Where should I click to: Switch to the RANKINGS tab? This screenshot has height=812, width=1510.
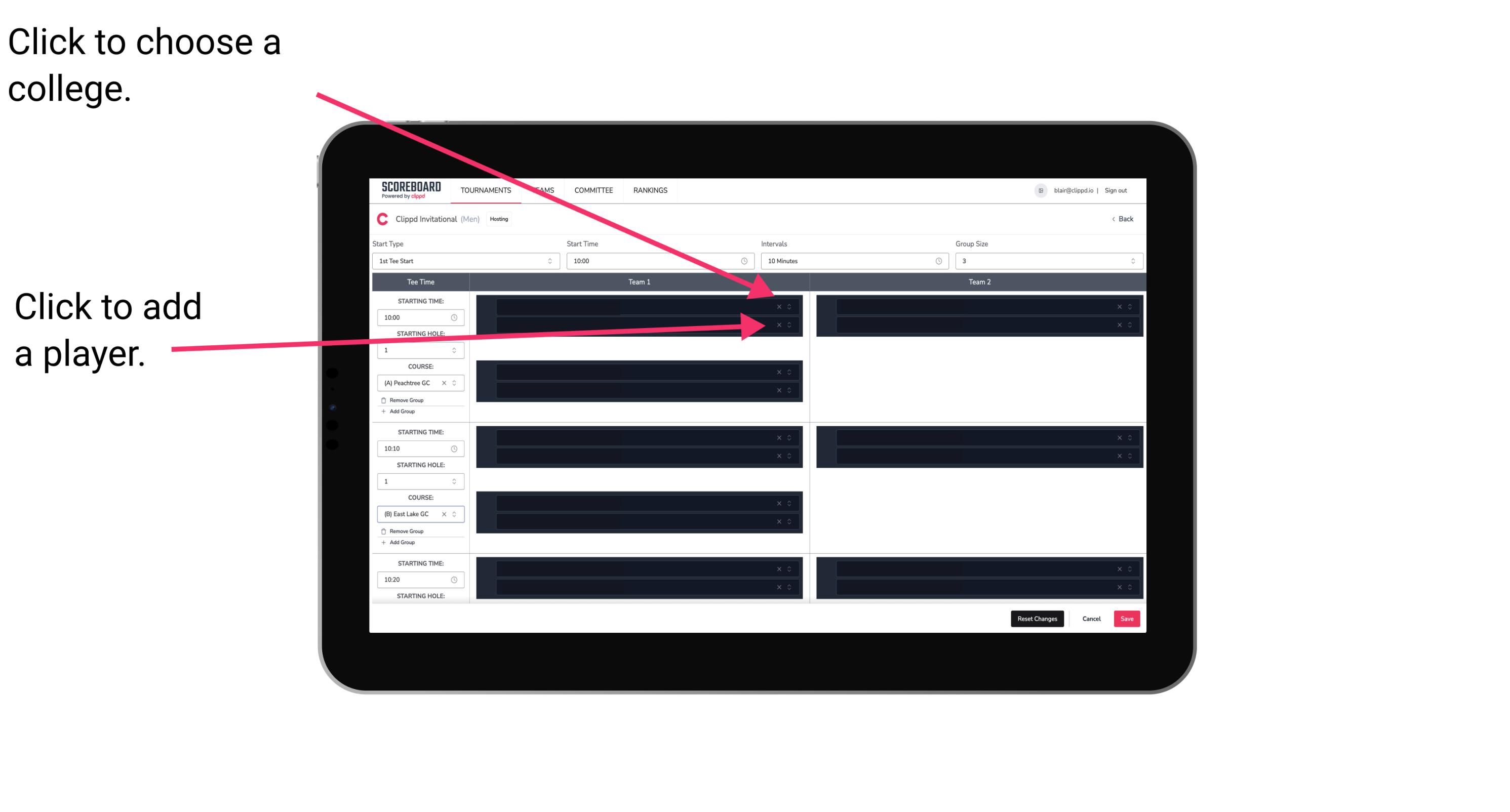(650, 190)
